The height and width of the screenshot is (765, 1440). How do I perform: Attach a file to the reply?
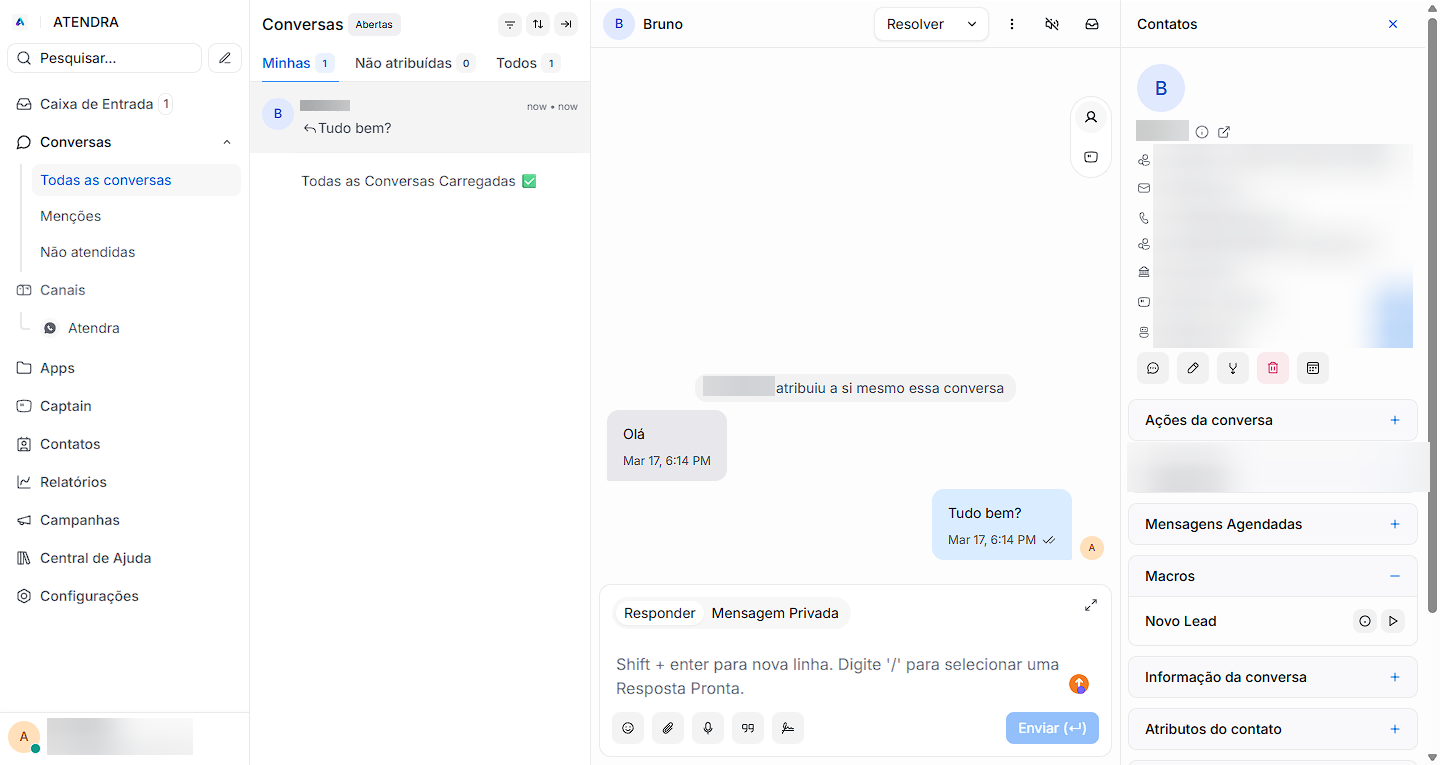pos(668,728)
